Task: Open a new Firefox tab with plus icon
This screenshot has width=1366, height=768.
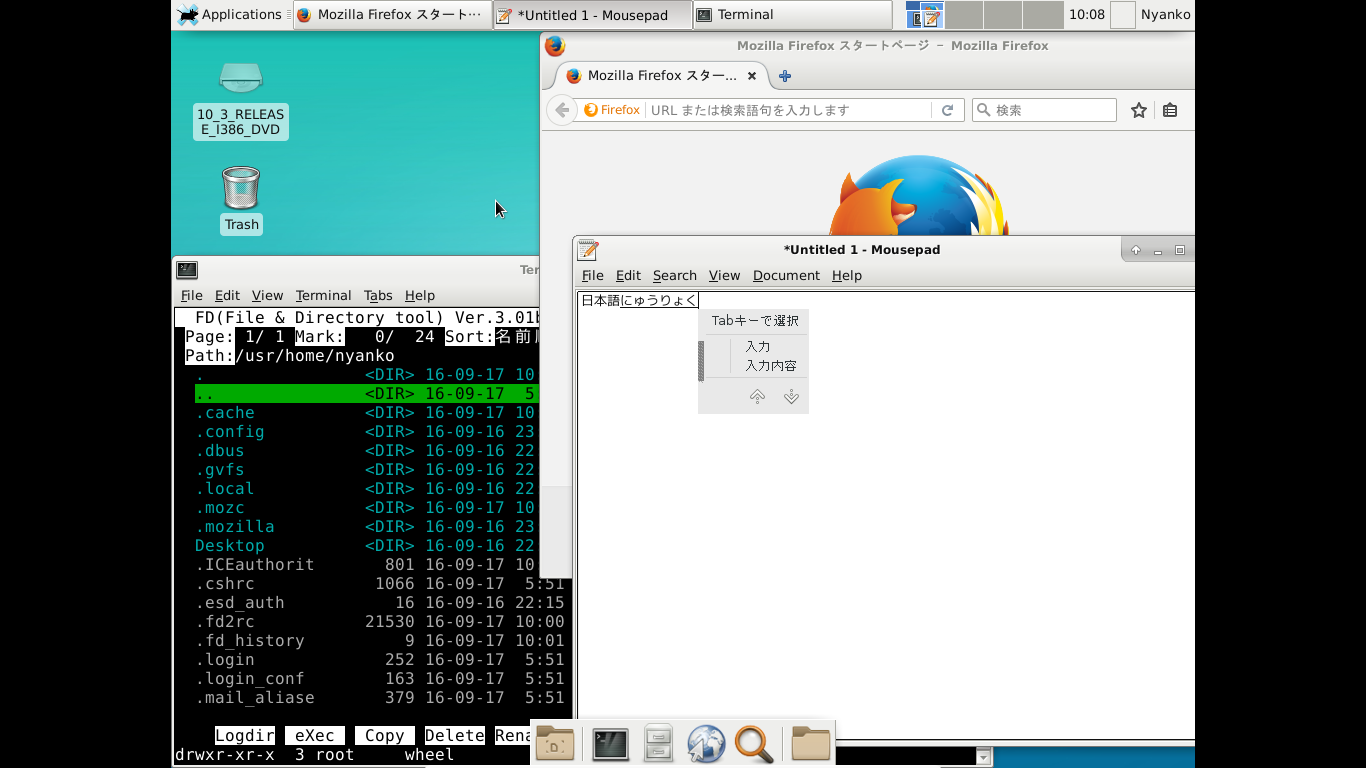Action: tap(785, 76)
